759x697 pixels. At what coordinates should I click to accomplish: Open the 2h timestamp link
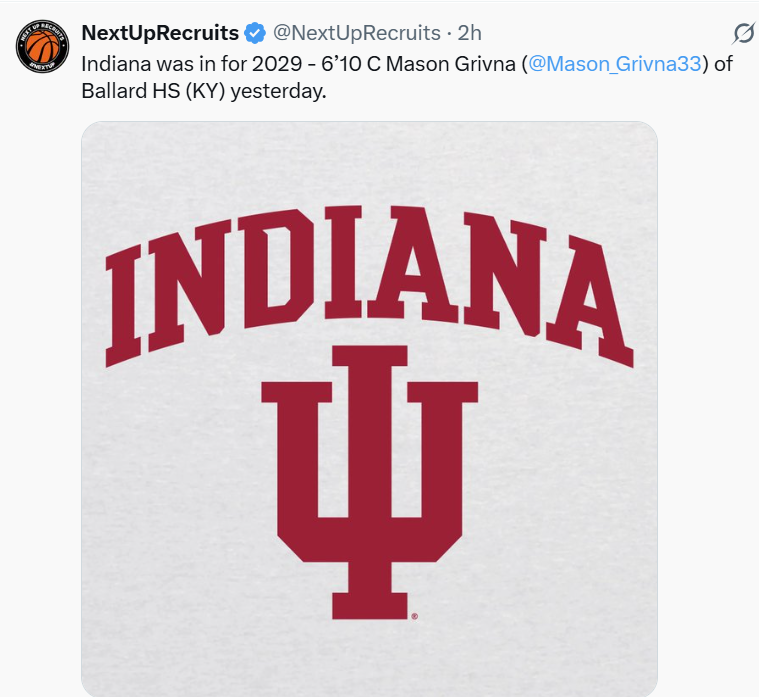click(469, 33)
